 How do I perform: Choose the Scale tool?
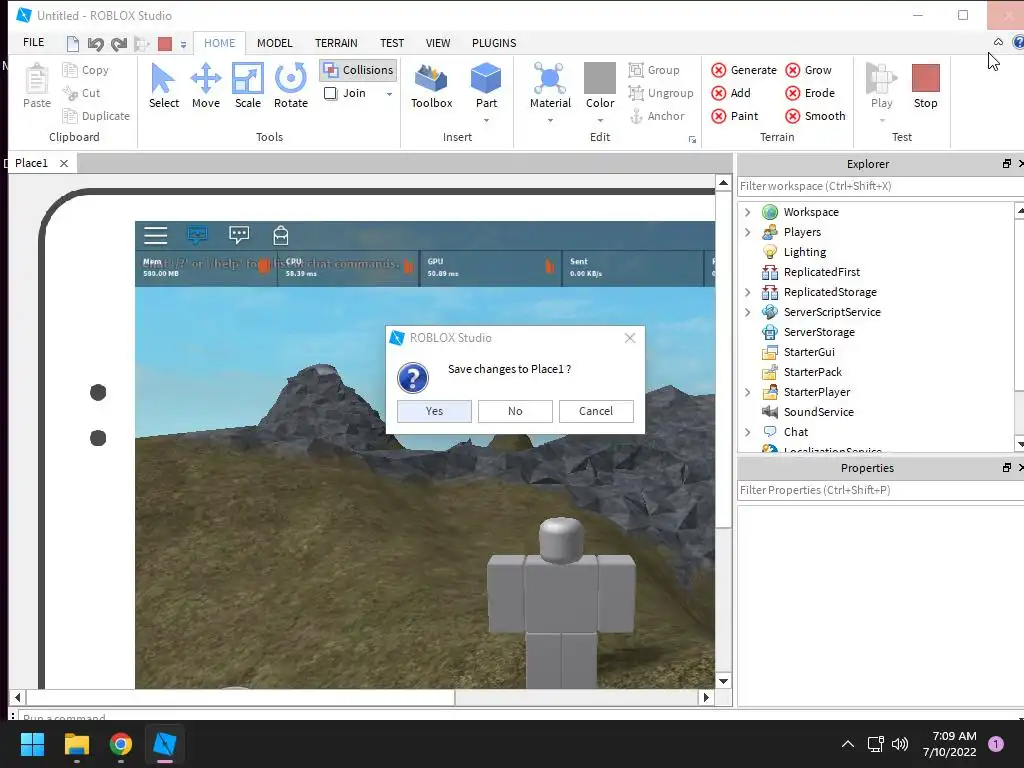click(x=248, y=86)
